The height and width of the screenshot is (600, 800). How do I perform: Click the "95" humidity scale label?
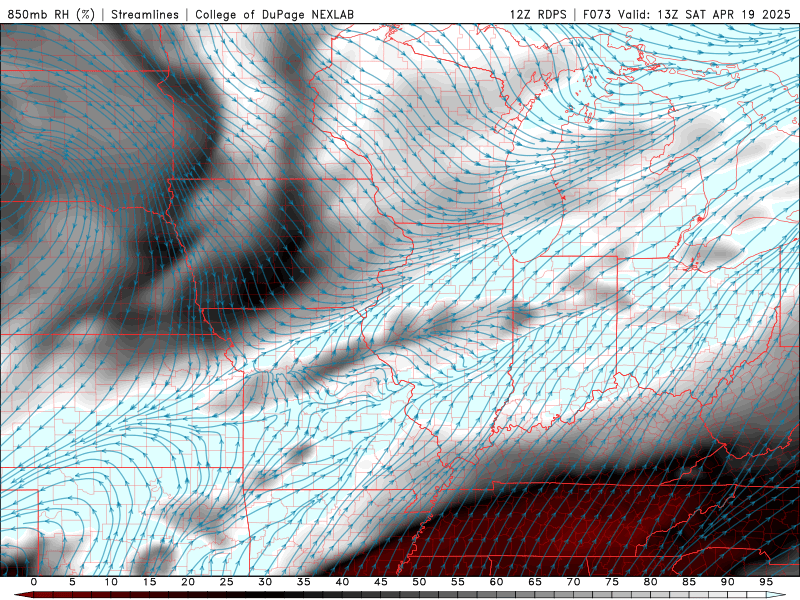(x=766, y=582)
